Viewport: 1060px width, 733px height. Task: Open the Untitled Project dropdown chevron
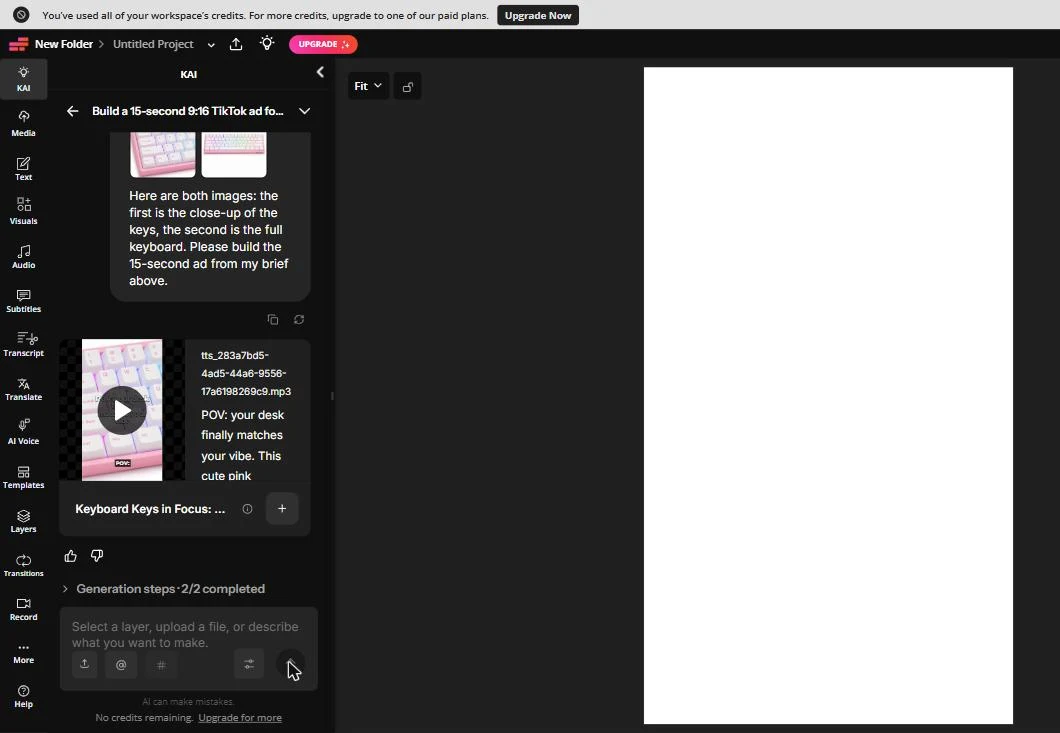click(x=211, y=45)
